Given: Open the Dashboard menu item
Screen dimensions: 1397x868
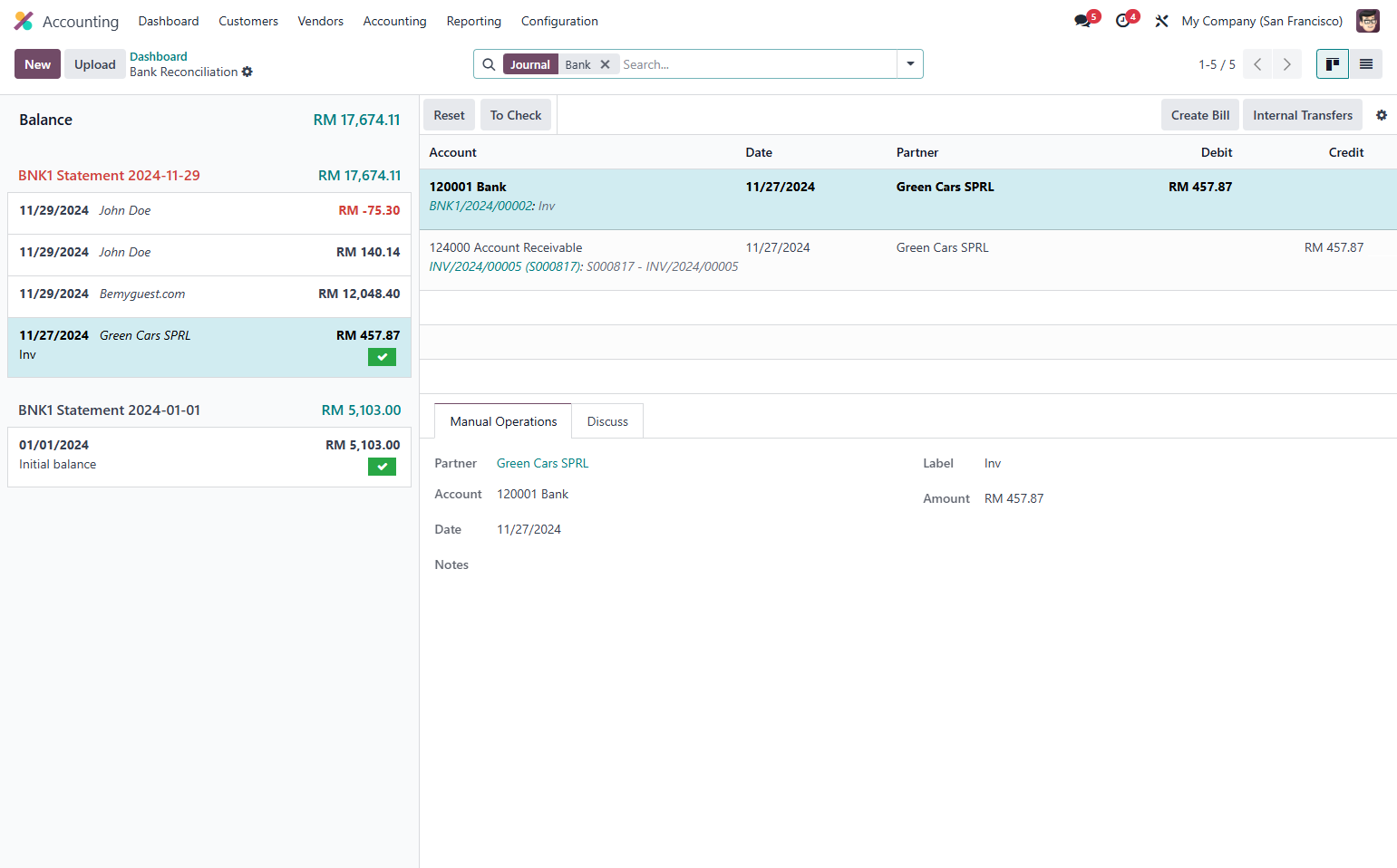Looking at the screenshot, I should click(169, 21).
